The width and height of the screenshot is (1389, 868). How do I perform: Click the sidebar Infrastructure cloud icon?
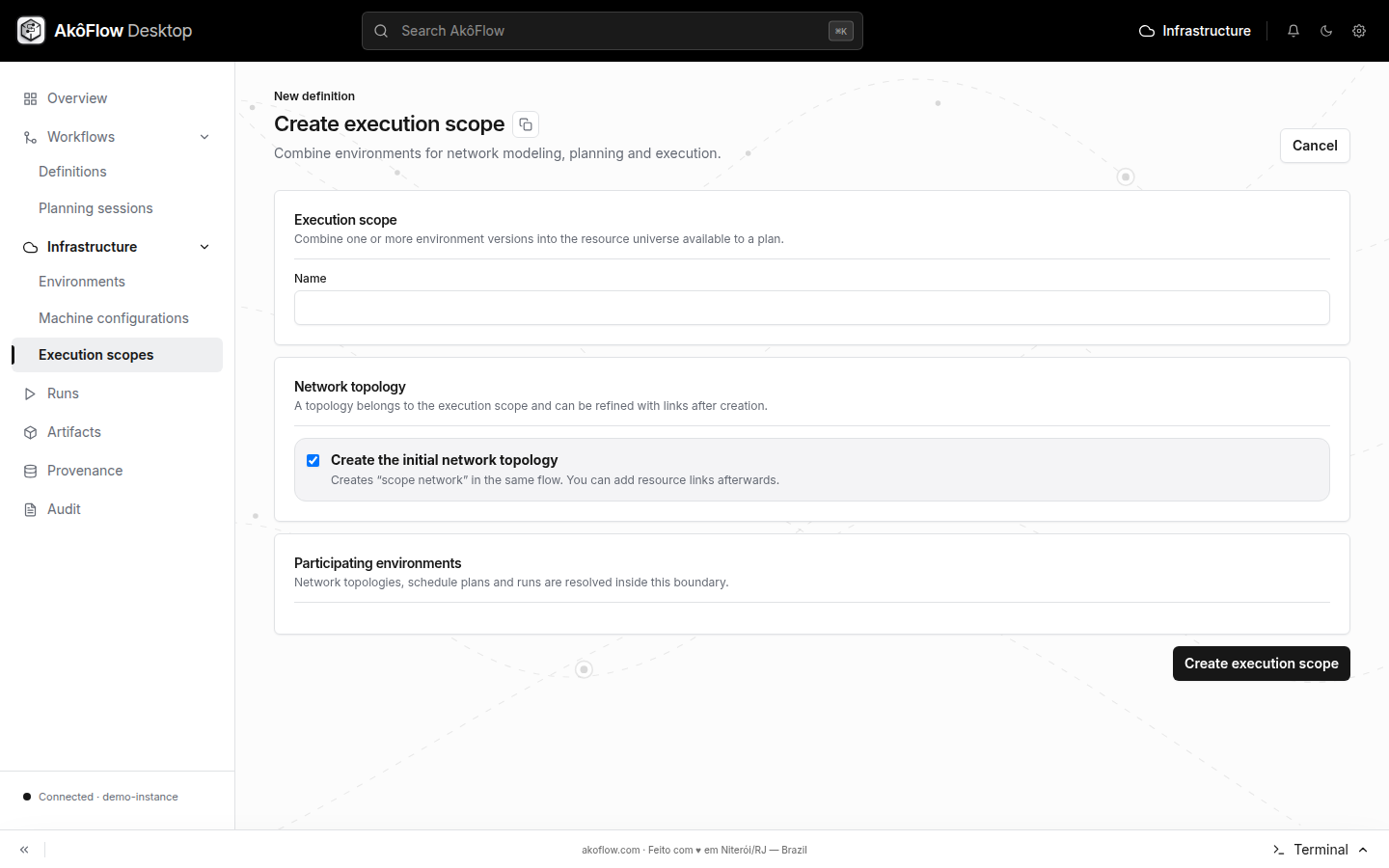click(x=30, y=247)
